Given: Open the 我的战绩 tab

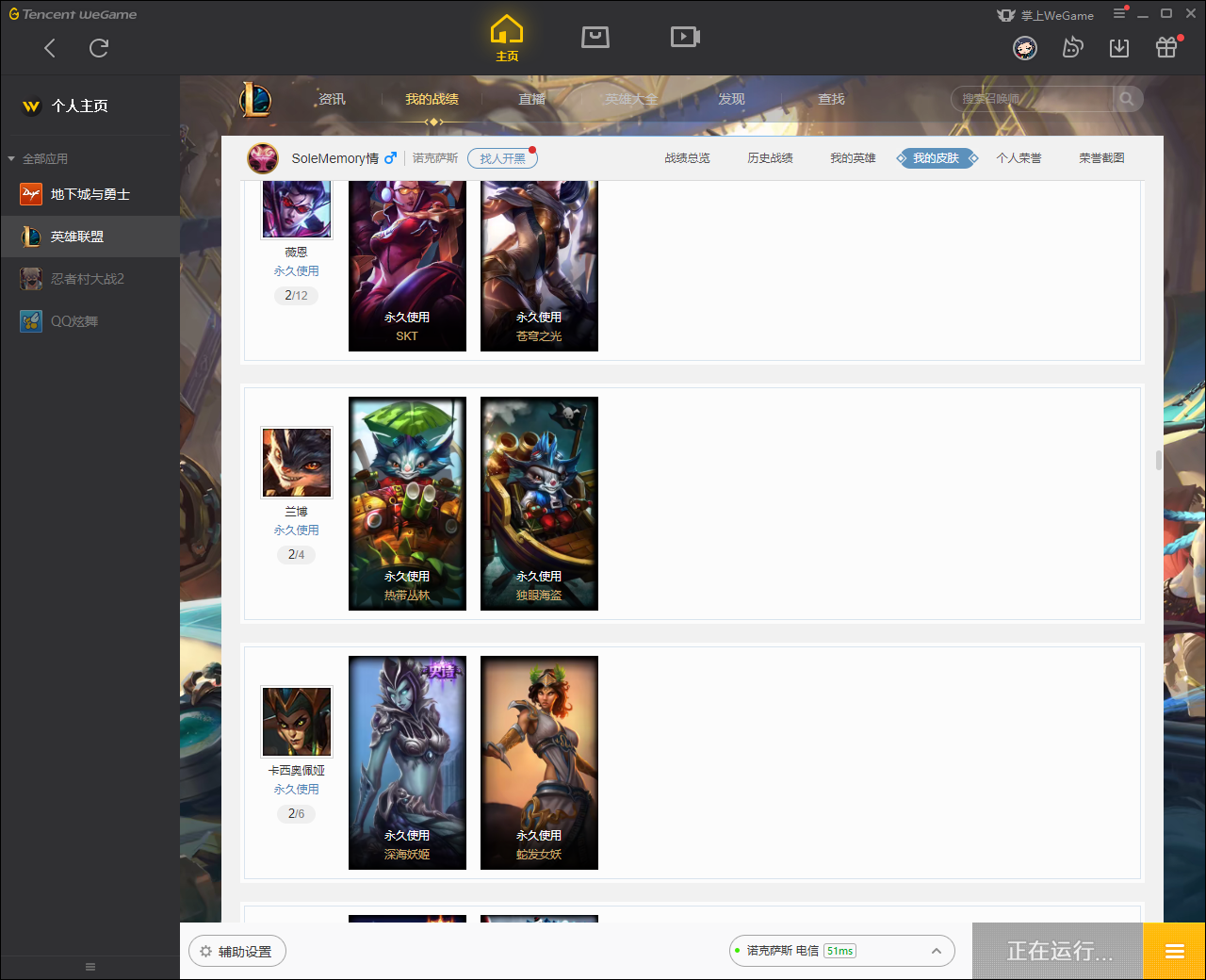Looking at the screenshot, I should [432, 99].
